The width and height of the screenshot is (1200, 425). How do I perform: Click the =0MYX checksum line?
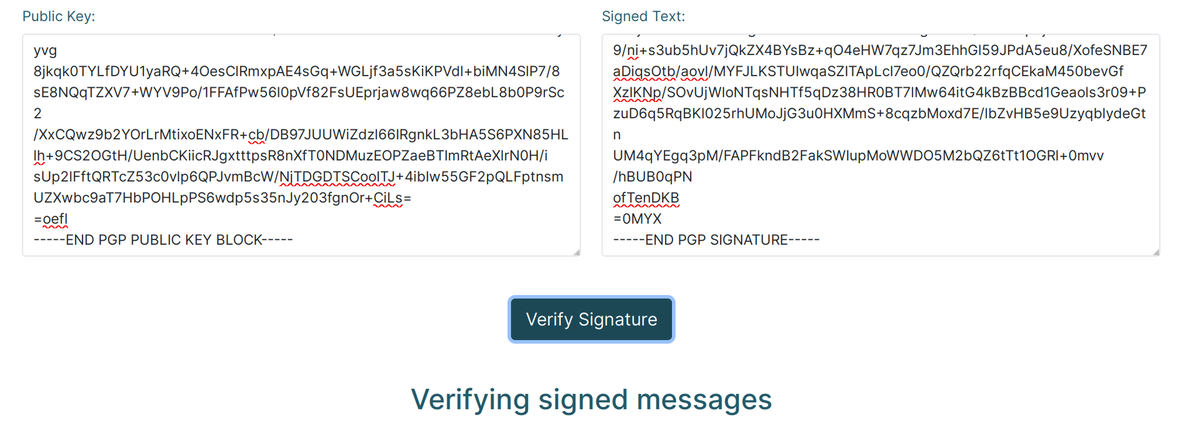tap(637, 219)
